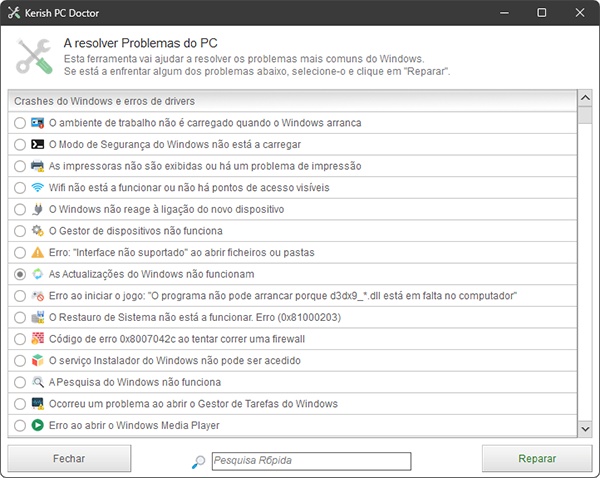Viewport: 600px width, 478px height.
Task: Select radio for System Restore error 0x81000203
Action: pyautogui.click(x=20, y=318)
